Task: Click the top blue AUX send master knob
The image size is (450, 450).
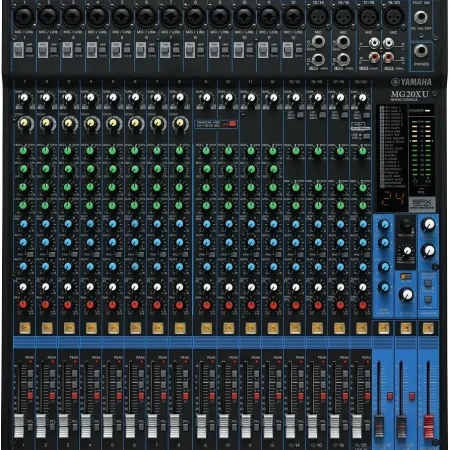Action: pyautogui.click(x=384, y=225)
